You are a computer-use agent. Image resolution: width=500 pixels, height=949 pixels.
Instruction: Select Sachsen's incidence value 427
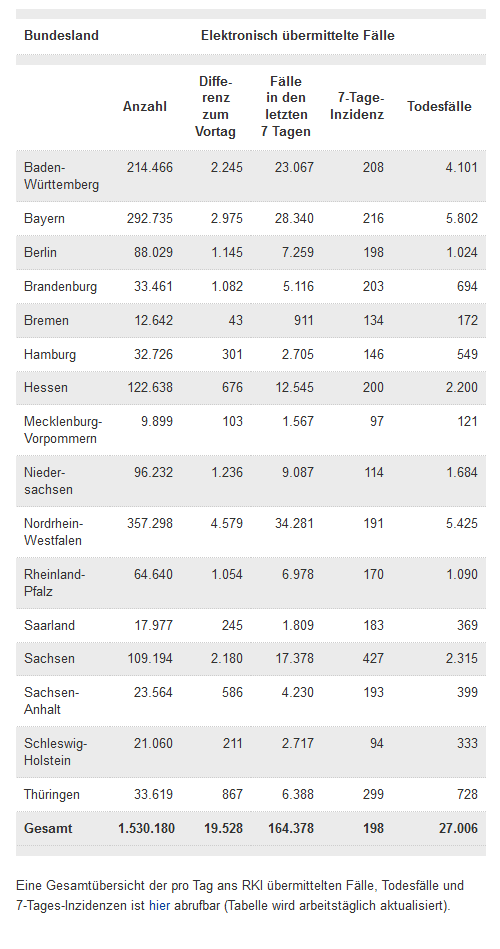coord(372,658)
